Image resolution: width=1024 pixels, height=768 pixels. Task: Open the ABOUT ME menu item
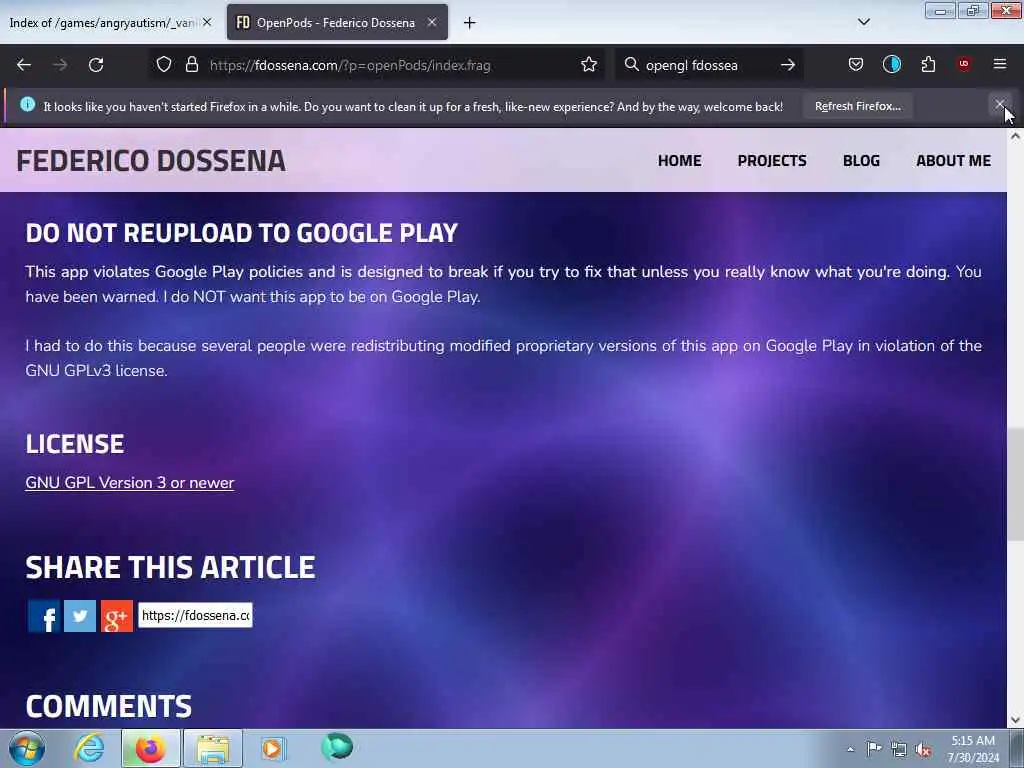coord(953,161)
